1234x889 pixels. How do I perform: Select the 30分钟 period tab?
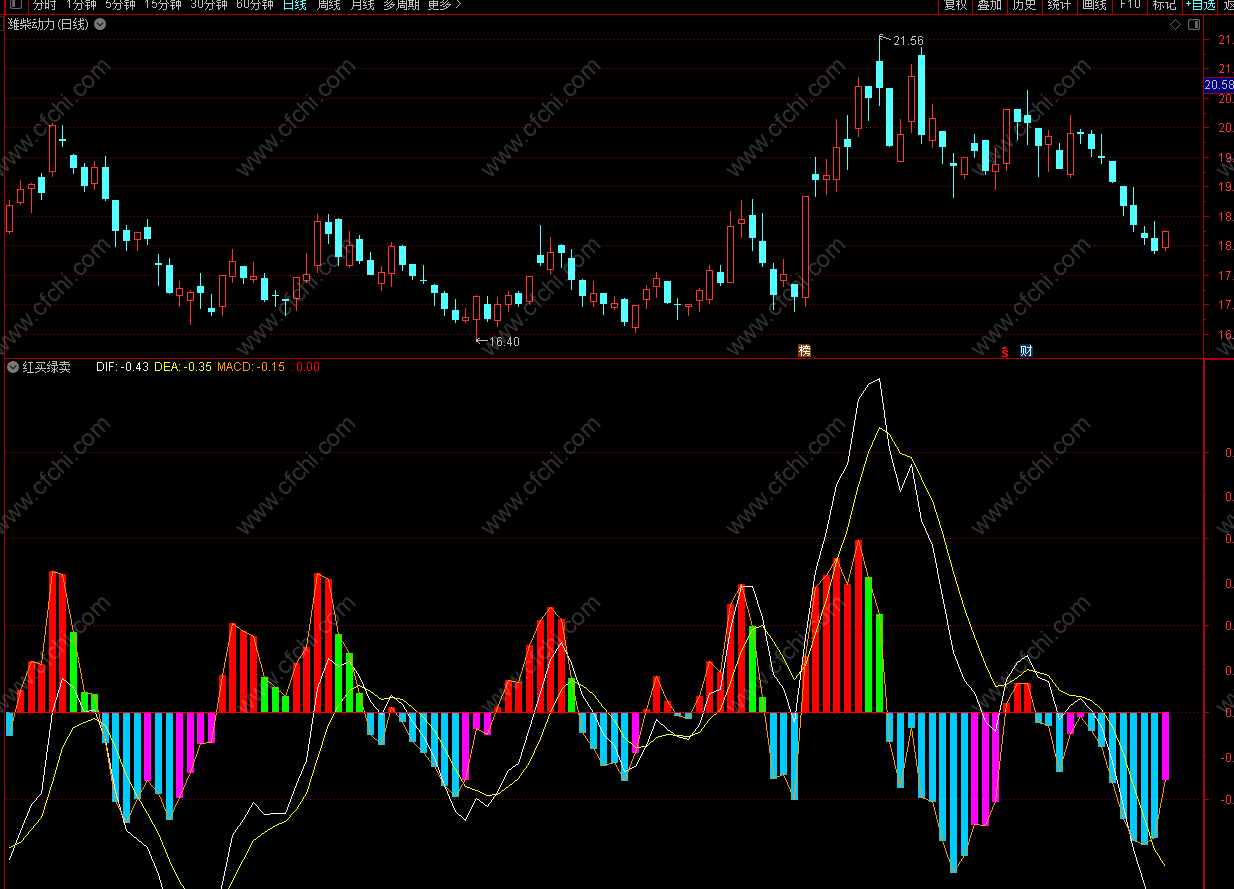click(209, 5)
